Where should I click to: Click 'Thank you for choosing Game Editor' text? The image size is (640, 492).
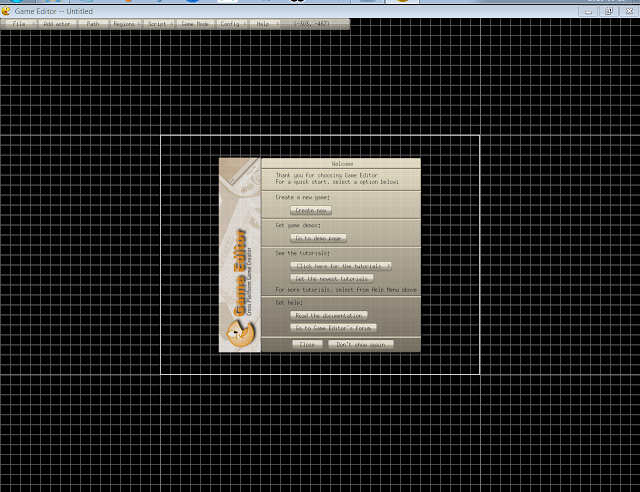(327, 175)
